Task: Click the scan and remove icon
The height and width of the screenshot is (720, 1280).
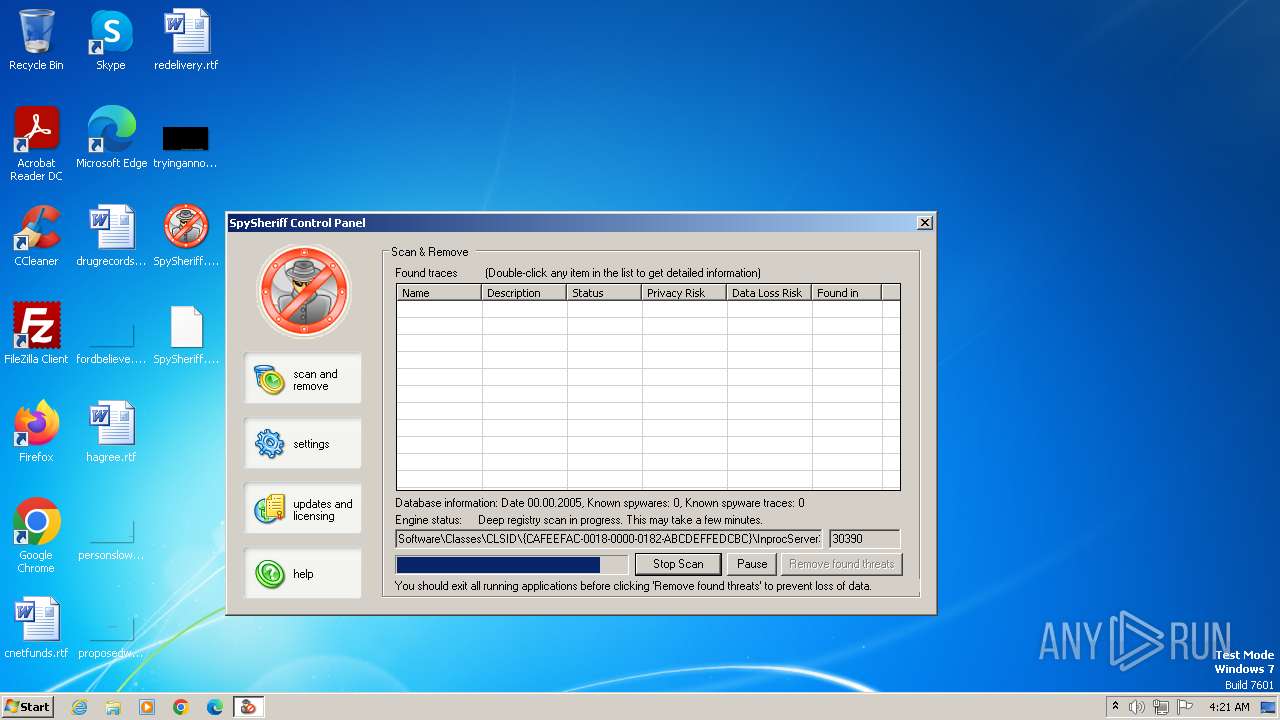Action: [x=270, y=379]
